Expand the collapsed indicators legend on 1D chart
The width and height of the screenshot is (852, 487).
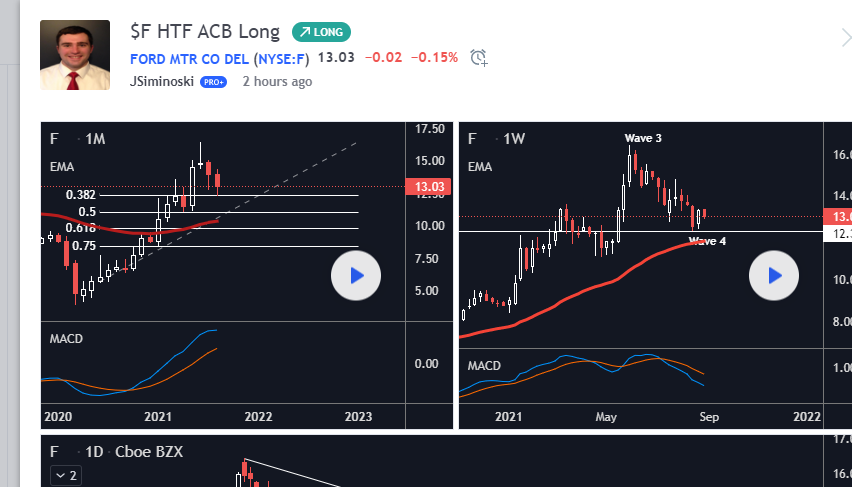[x=67, y=475]
